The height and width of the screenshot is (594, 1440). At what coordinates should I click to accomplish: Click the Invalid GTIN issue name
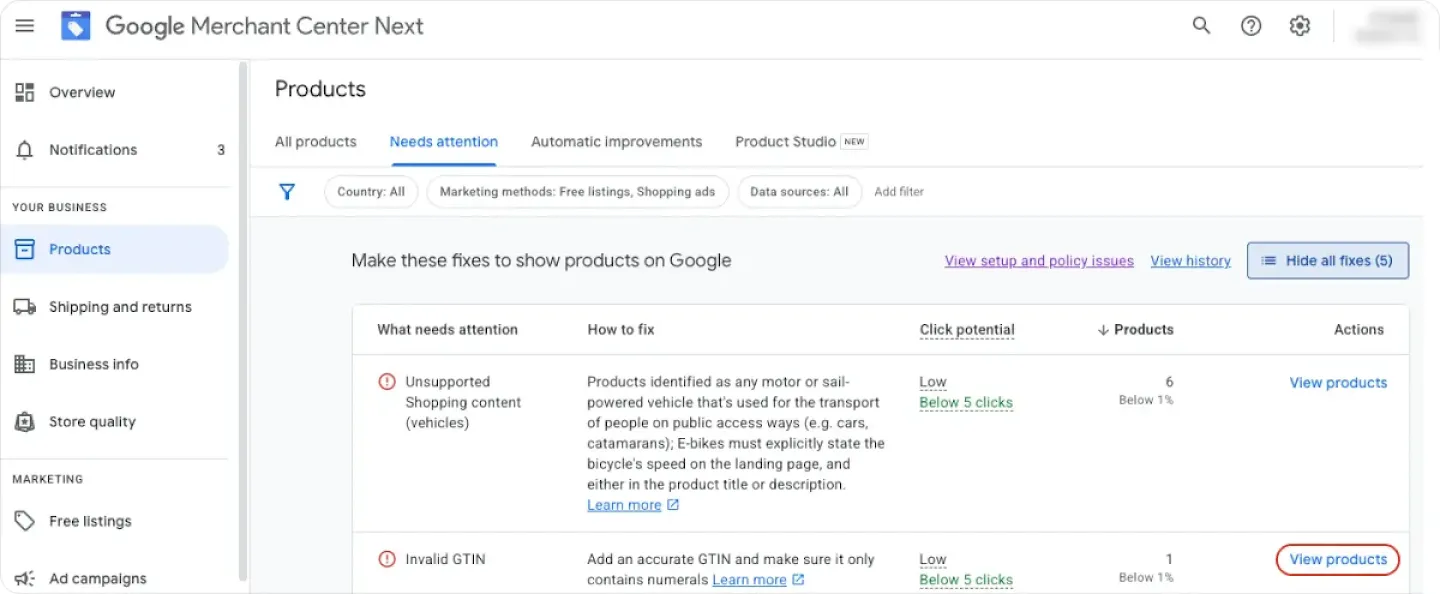[x=445, y=560]
